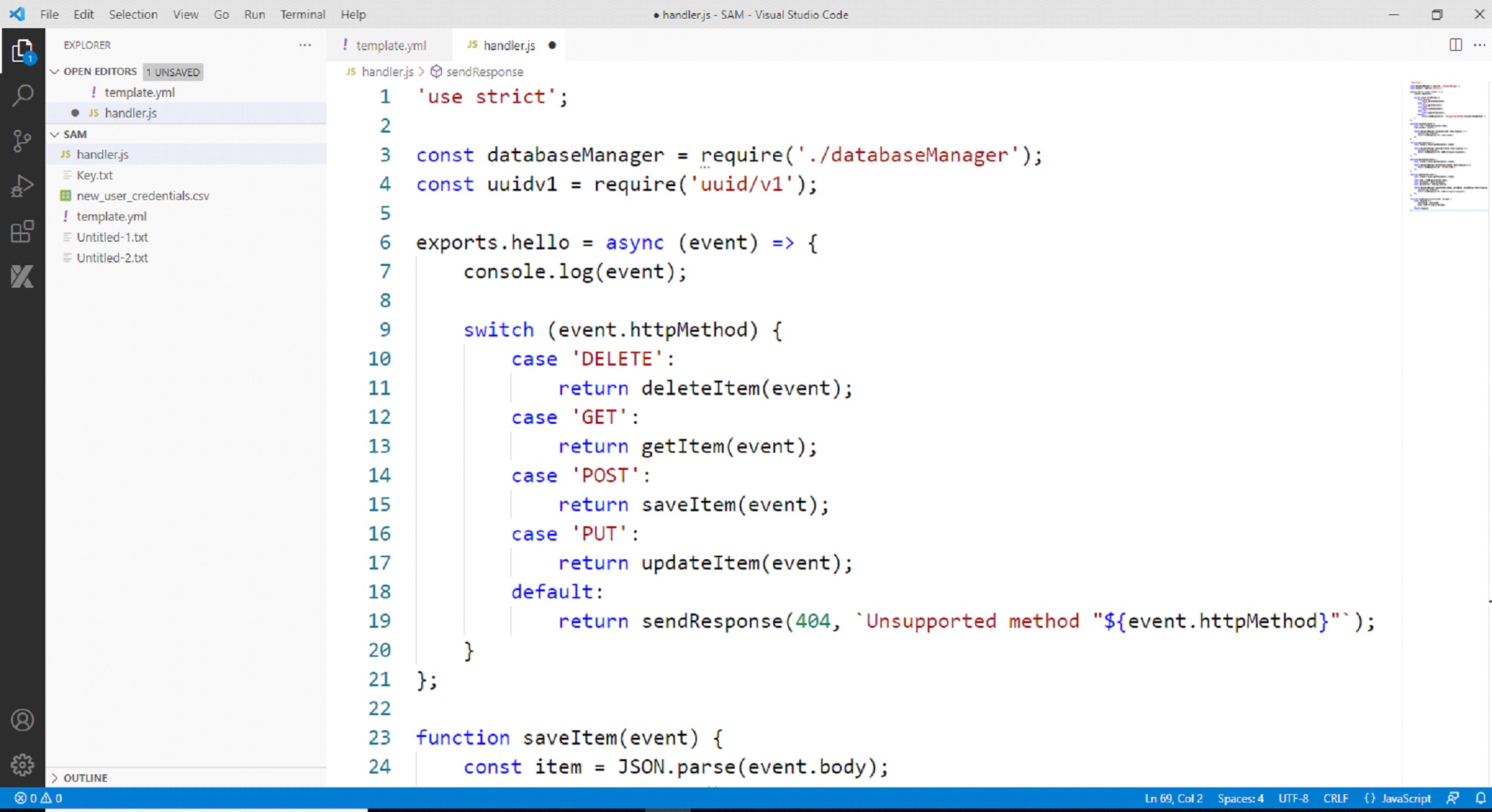This screenshot has width=1492, height=812.
Task: Click the CRLF end-of-line selector
Action: pyautogui.click(x=1335, y=798)
